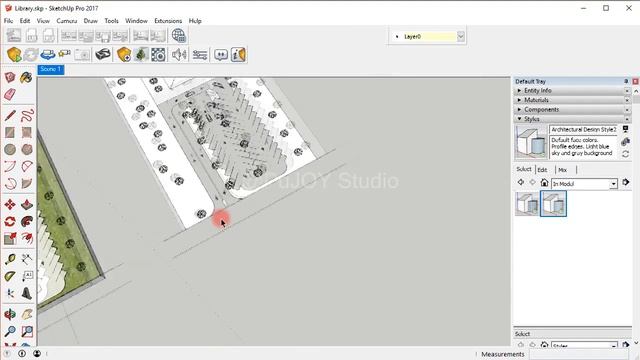Select the 3D Text tool

pos(27,293)
